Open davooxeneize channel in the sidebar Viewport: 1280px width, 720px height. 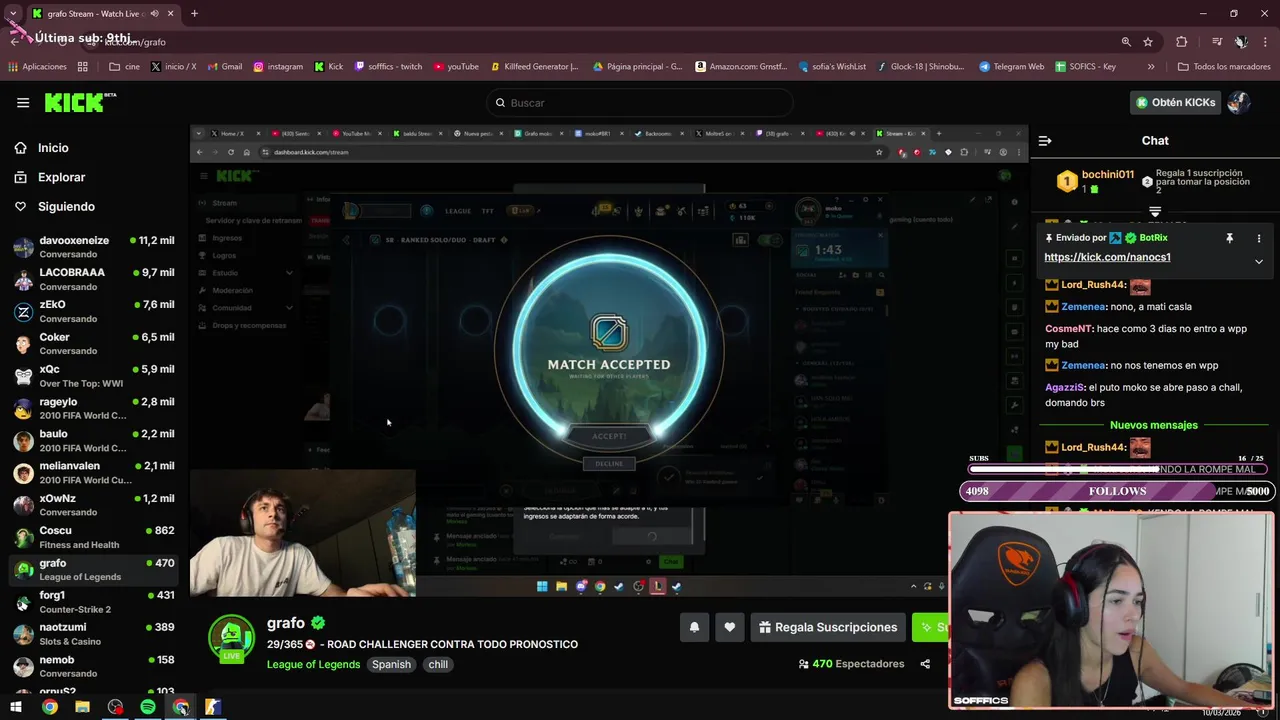[x=94, y=247]
